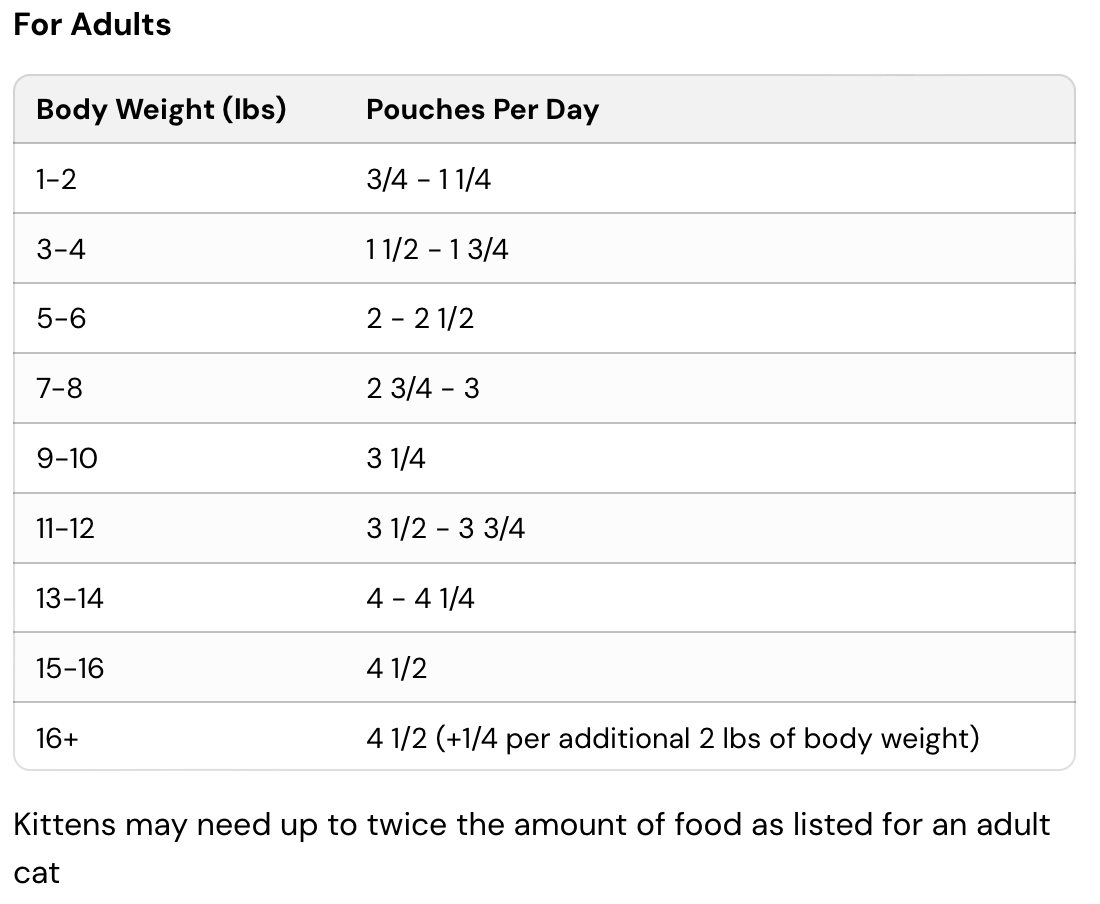The width and height of the screenshot is (1100, 904).
Task: Select the "11-12" body weight cell
Action: tap(65, 528)
